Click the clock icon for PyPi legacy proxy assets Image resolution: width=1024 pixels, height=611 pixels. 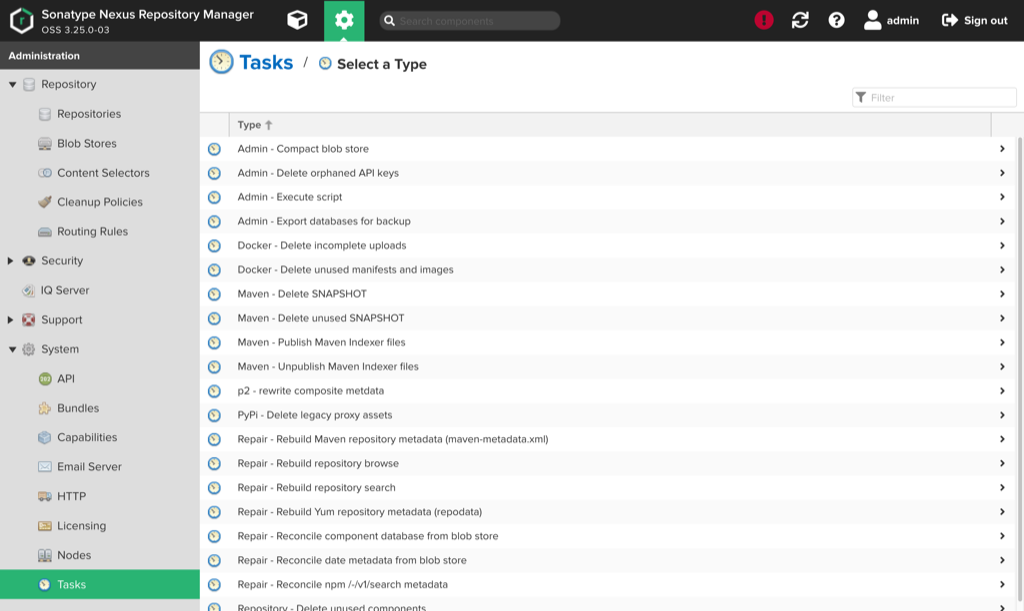coord(214,415)
